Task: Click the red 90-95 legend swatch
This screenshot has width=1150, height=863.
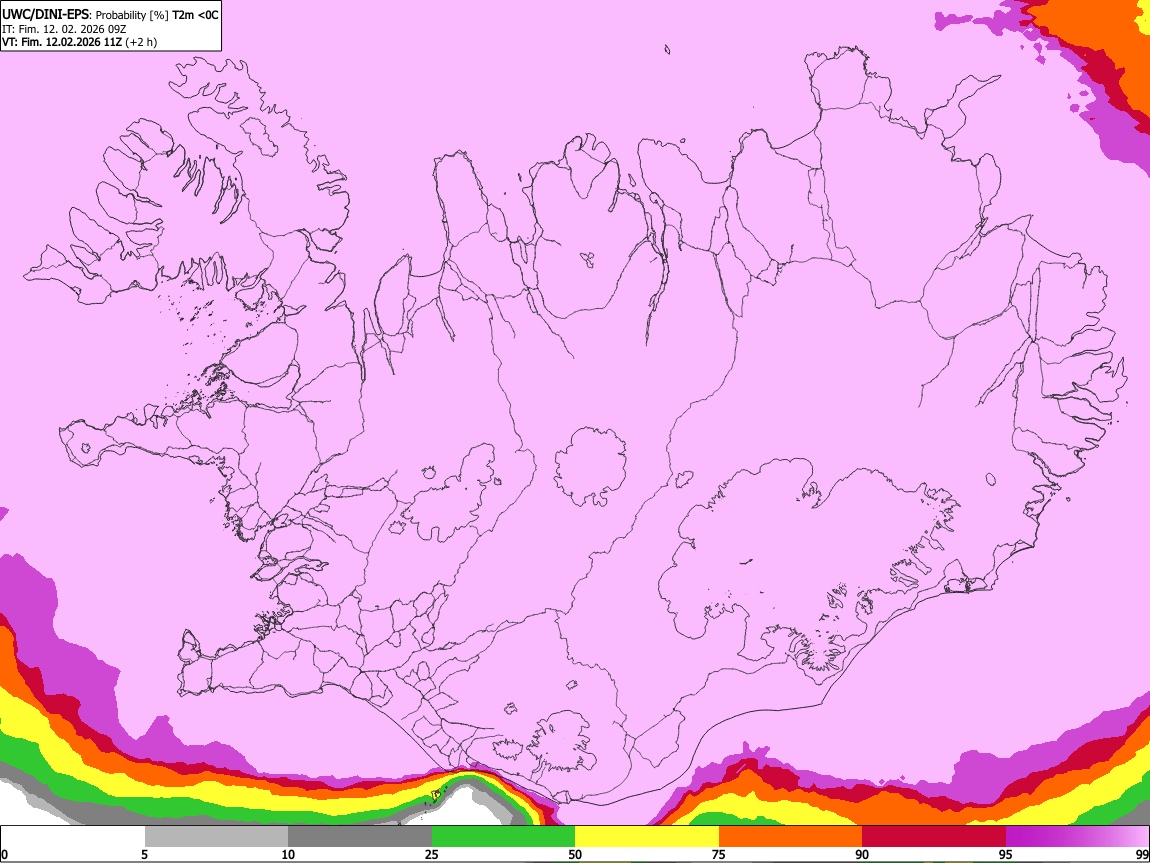Action: [x=934, y=837]
